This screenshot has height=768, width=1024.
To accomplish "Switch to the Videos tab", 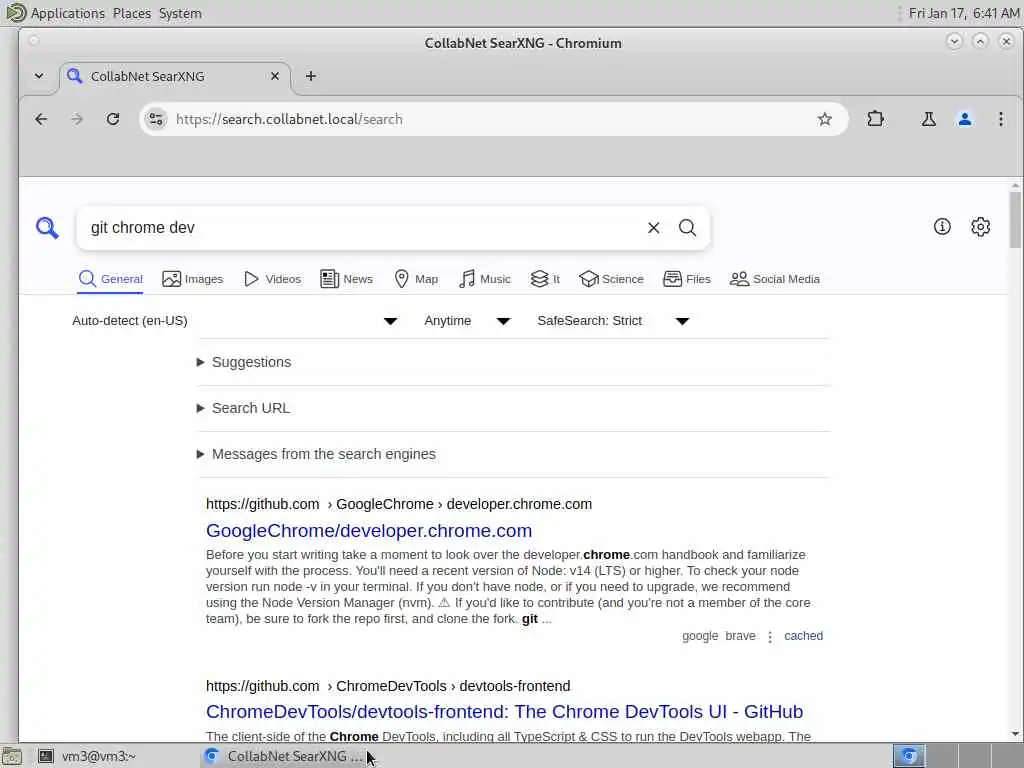I will (x=272, y=279).
